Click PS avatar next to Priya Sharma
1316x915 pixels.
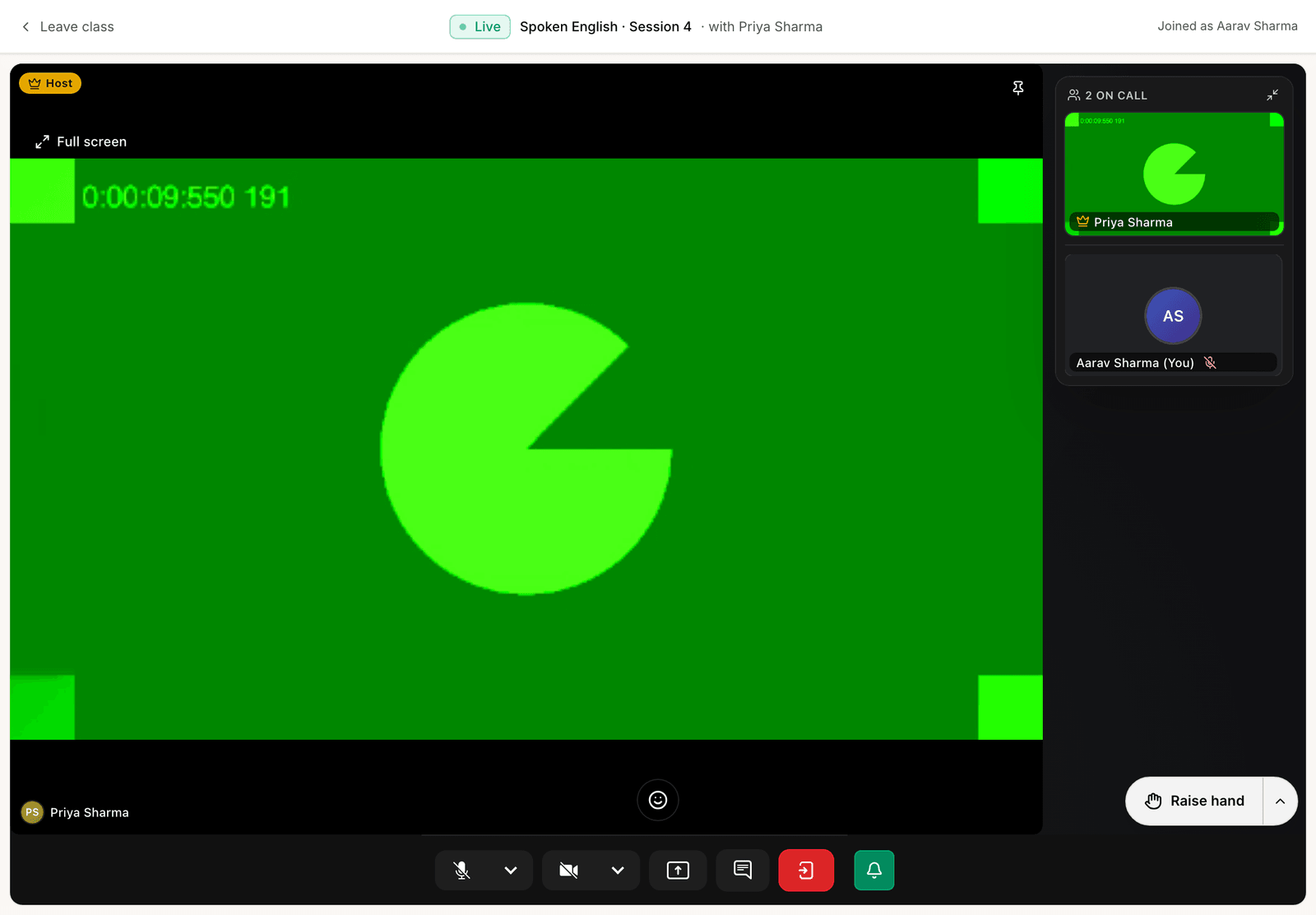(x=32, y=812)
